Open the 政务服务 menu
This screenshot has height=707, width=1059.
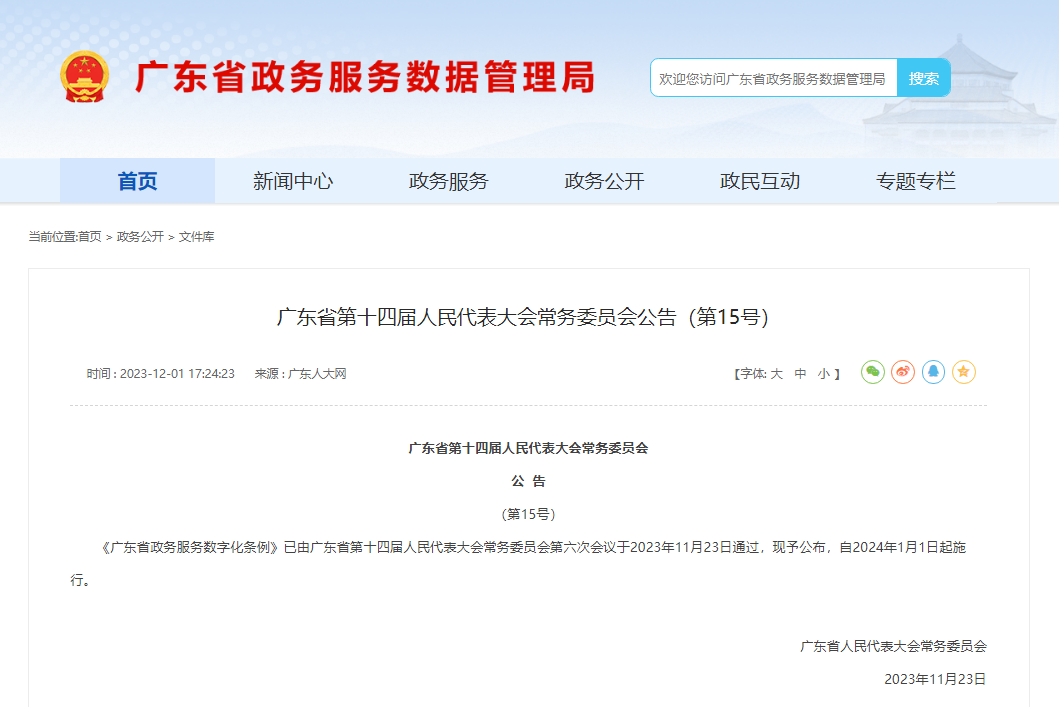[449, 180]
